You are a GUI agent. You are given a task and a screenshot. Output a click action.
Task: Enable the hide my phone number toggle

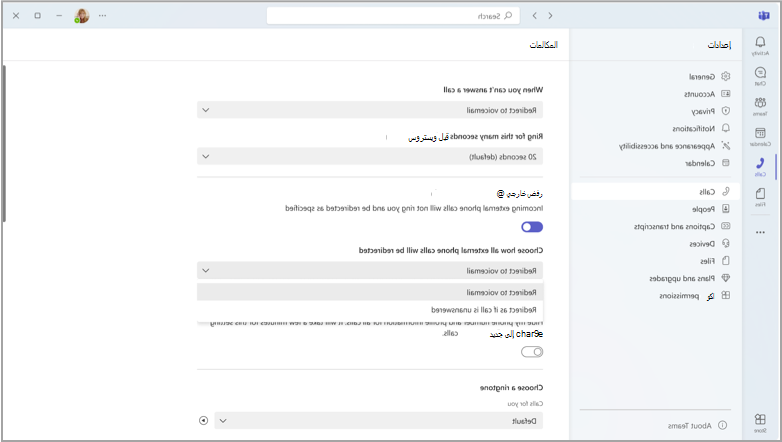(x=532, y=352)
